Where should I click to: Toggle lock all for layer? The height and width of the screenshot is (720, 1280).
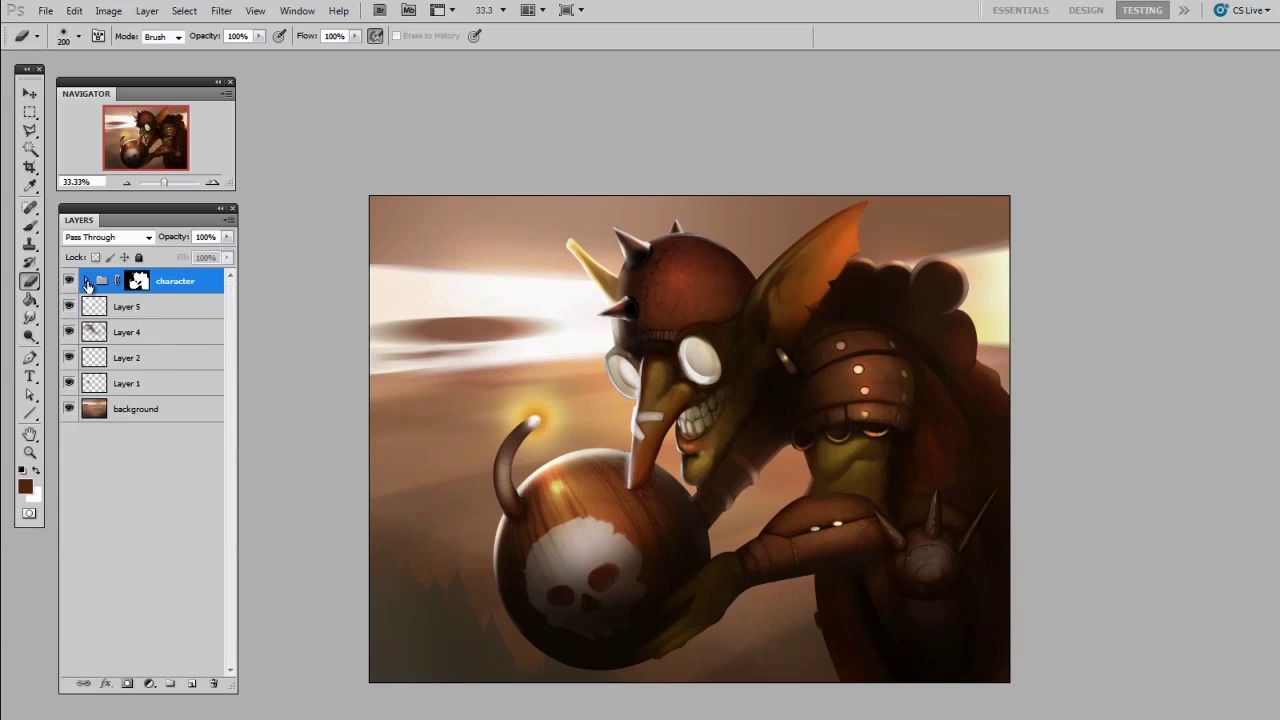point(139,258)
